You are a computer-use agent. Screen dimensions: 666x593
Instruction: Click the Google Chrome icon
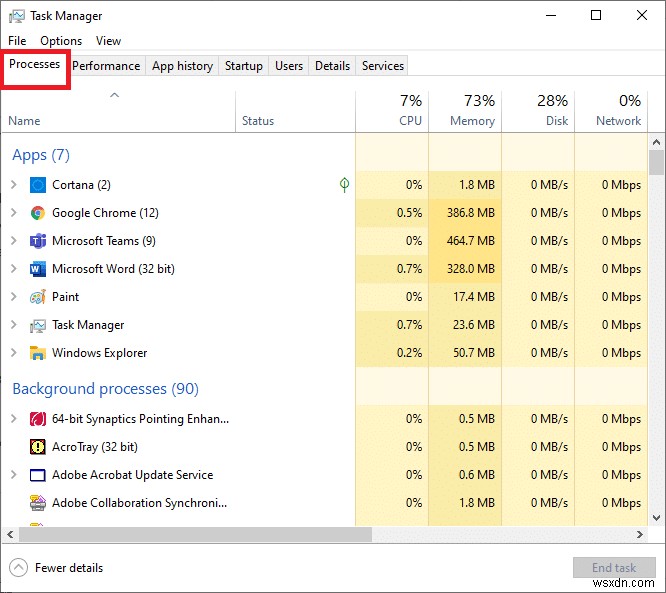38,213
